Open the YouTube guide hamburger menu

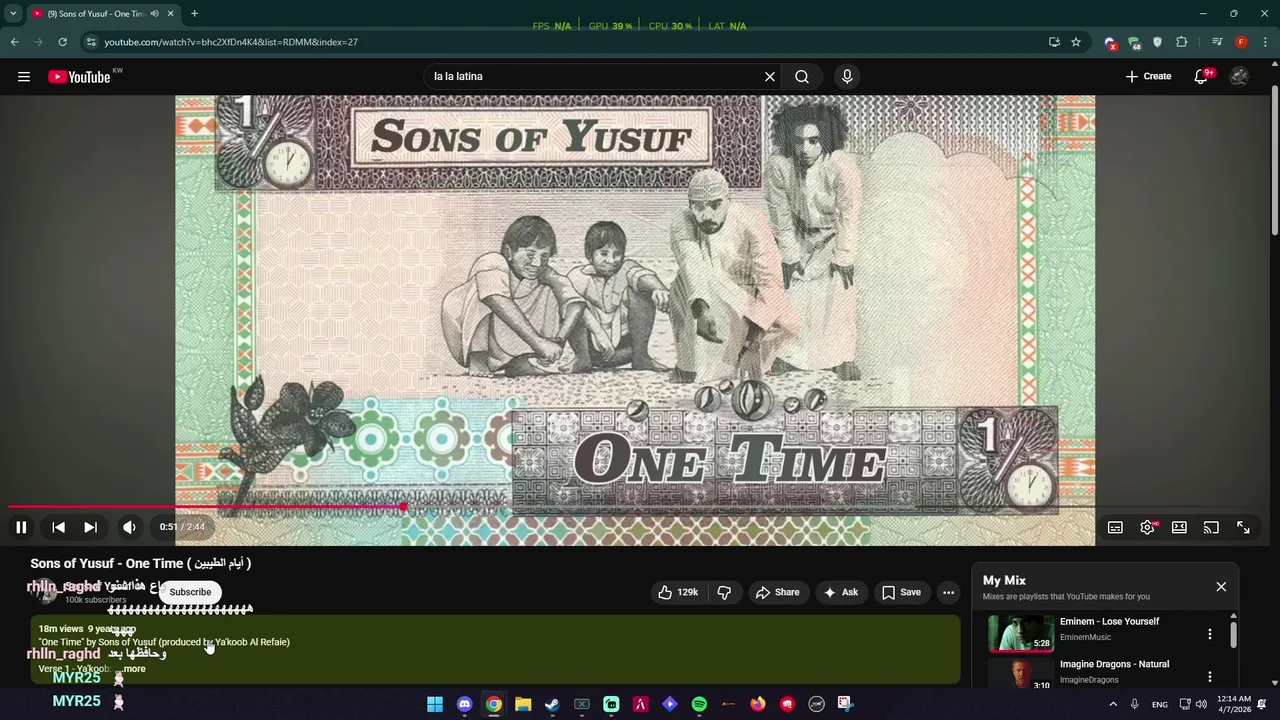24,77
